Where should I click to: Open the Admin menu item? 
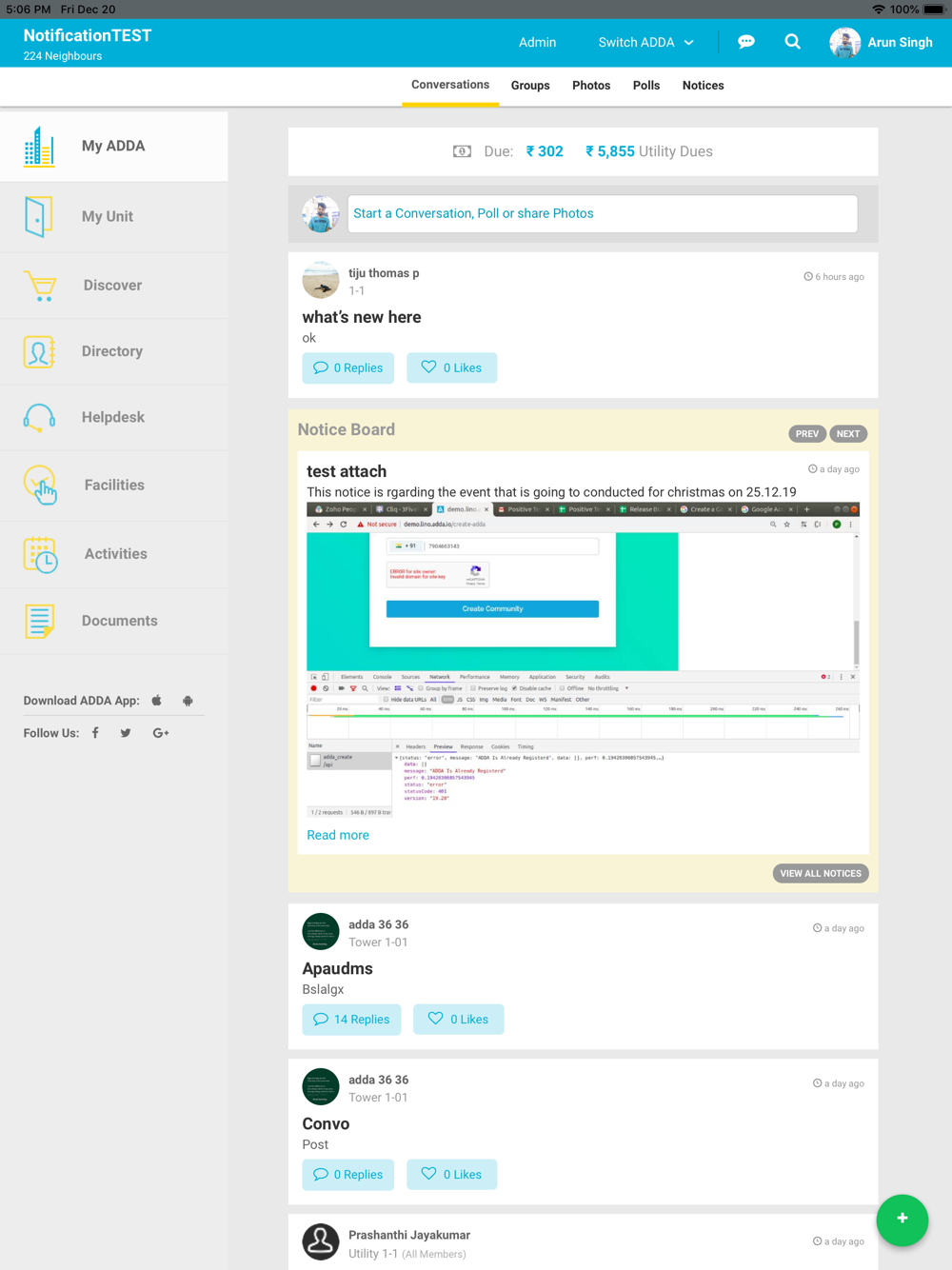[538, 43]
